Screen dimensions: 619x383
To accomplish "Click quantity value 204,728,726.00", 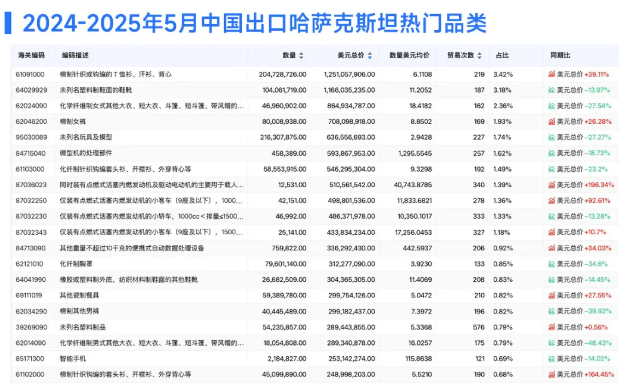I will tap(282, 74).
